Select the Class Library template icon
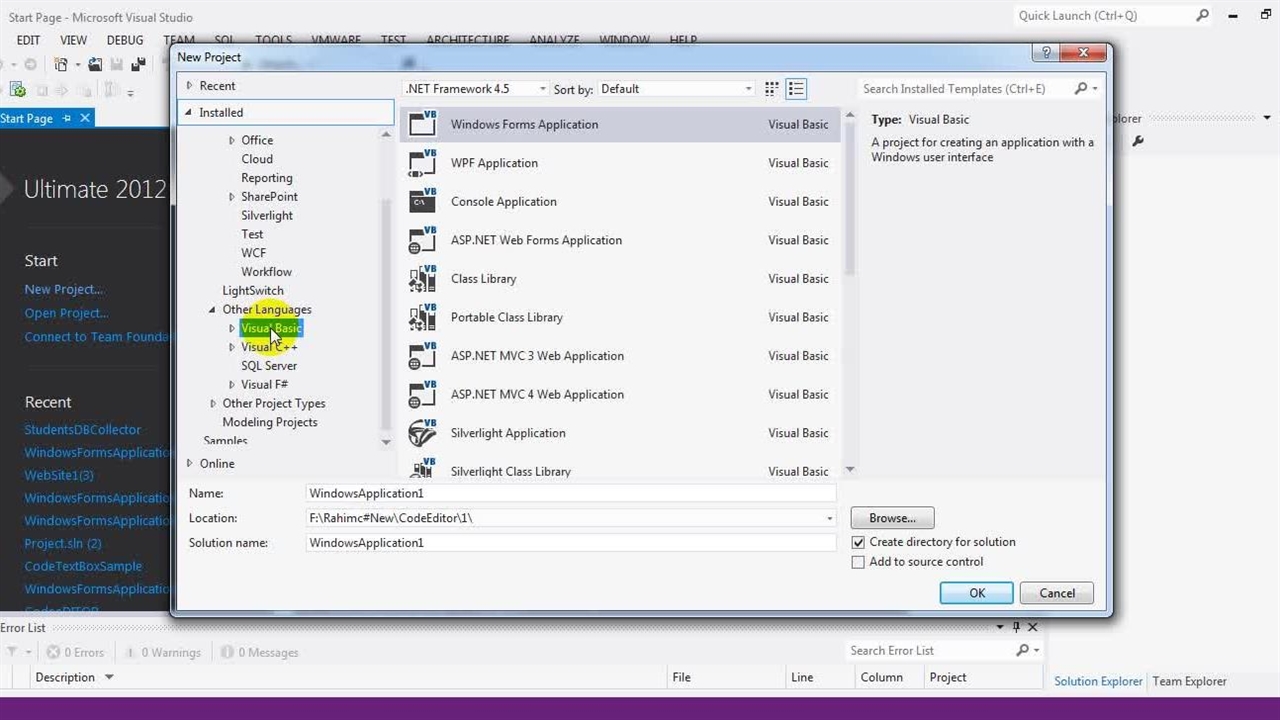 point(423,278)
